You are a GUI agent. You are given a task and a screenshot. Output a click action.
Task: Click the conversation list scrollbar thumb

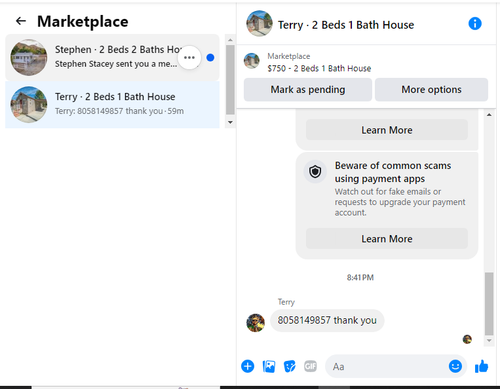(230, 80)
